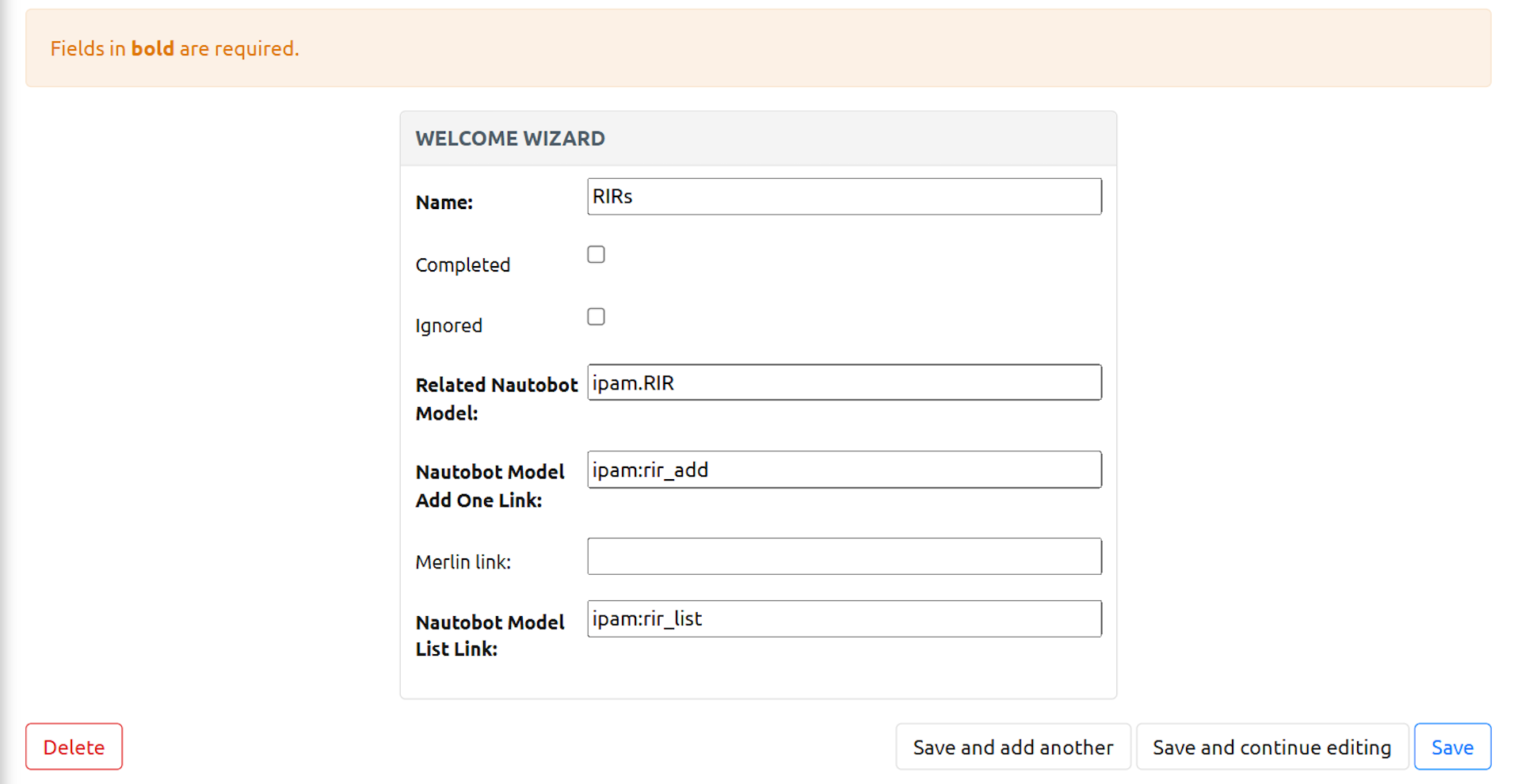The image size is (1521, 784).
Task: Click the WELCOME WIZARD panel heading
Action: (x=510, y=139)
